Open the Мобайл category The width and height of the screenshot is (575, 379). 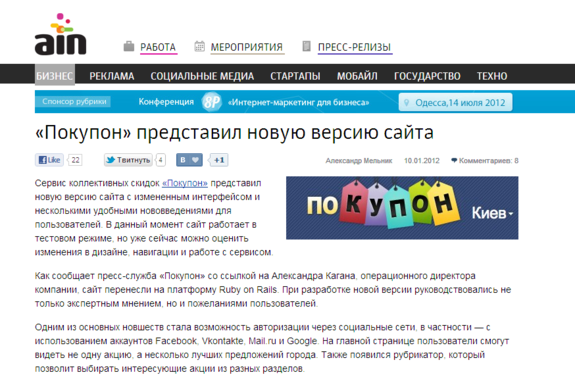357,76
